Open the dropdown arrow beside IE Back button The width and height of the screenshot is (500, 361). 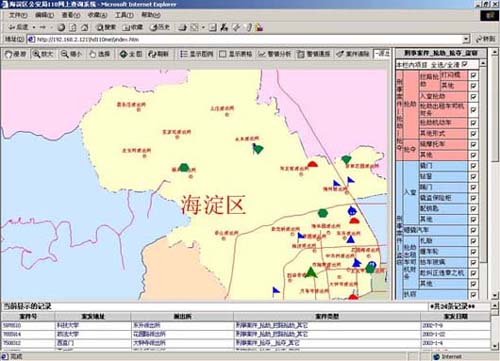click(34, 27)
